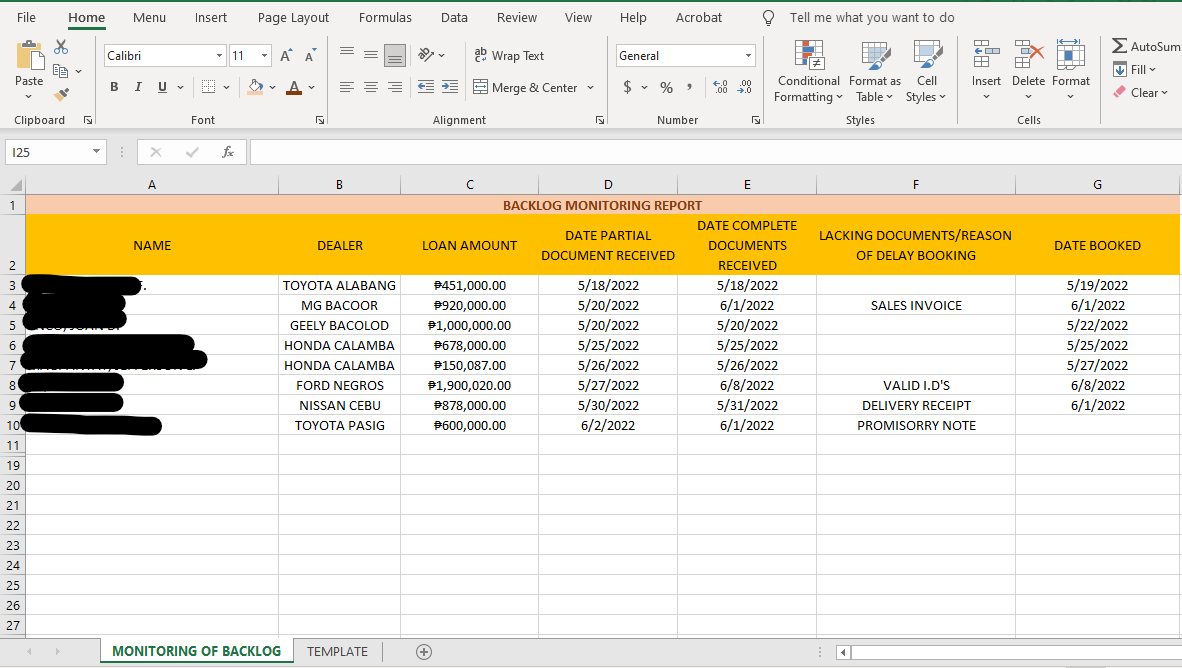Select the column C header

point(470,185)
